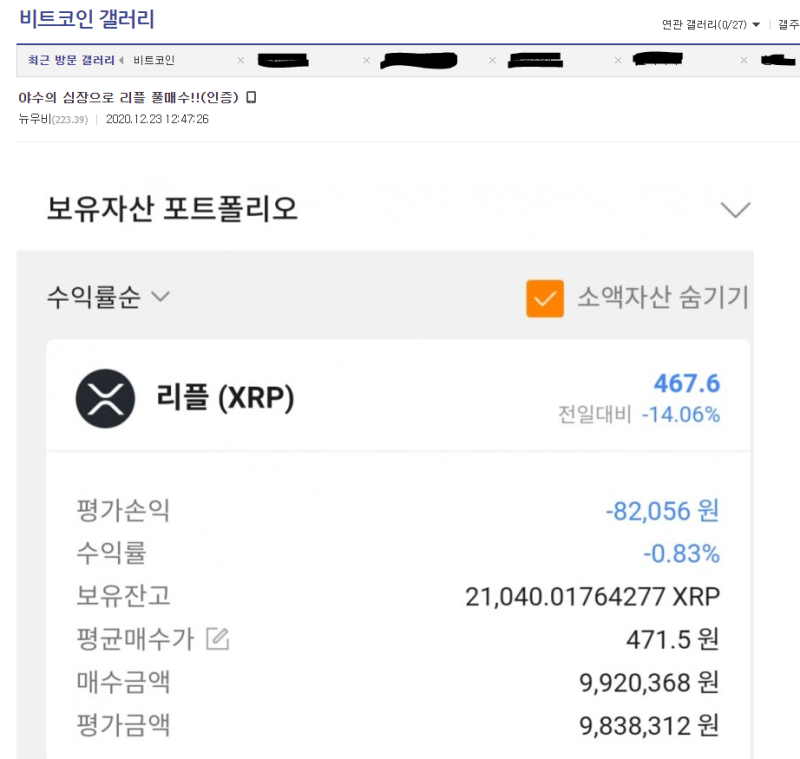Click the post timestamp 2020.12.23 12:47:26
Screen dimensions: 800x759
(x=157, y=119)
